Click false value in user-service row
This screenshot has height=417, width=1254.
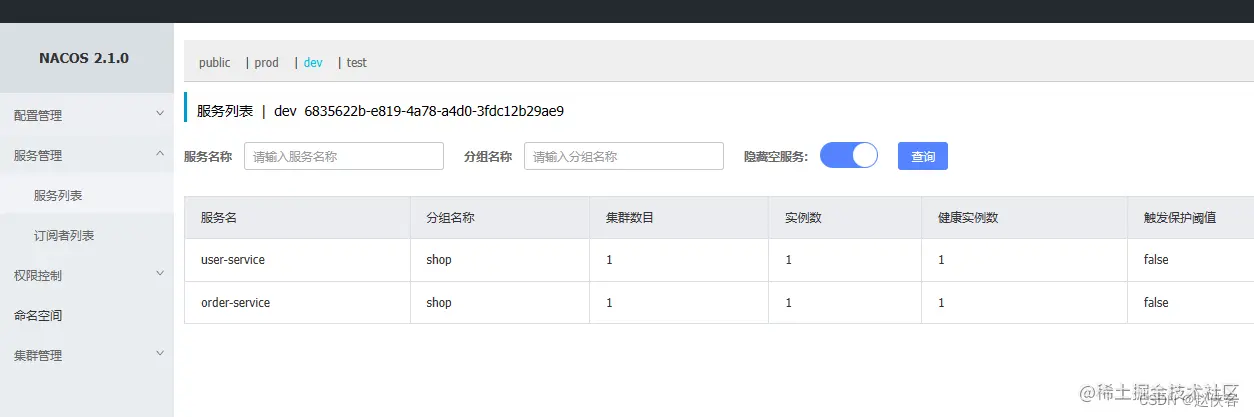(1156, 260)
